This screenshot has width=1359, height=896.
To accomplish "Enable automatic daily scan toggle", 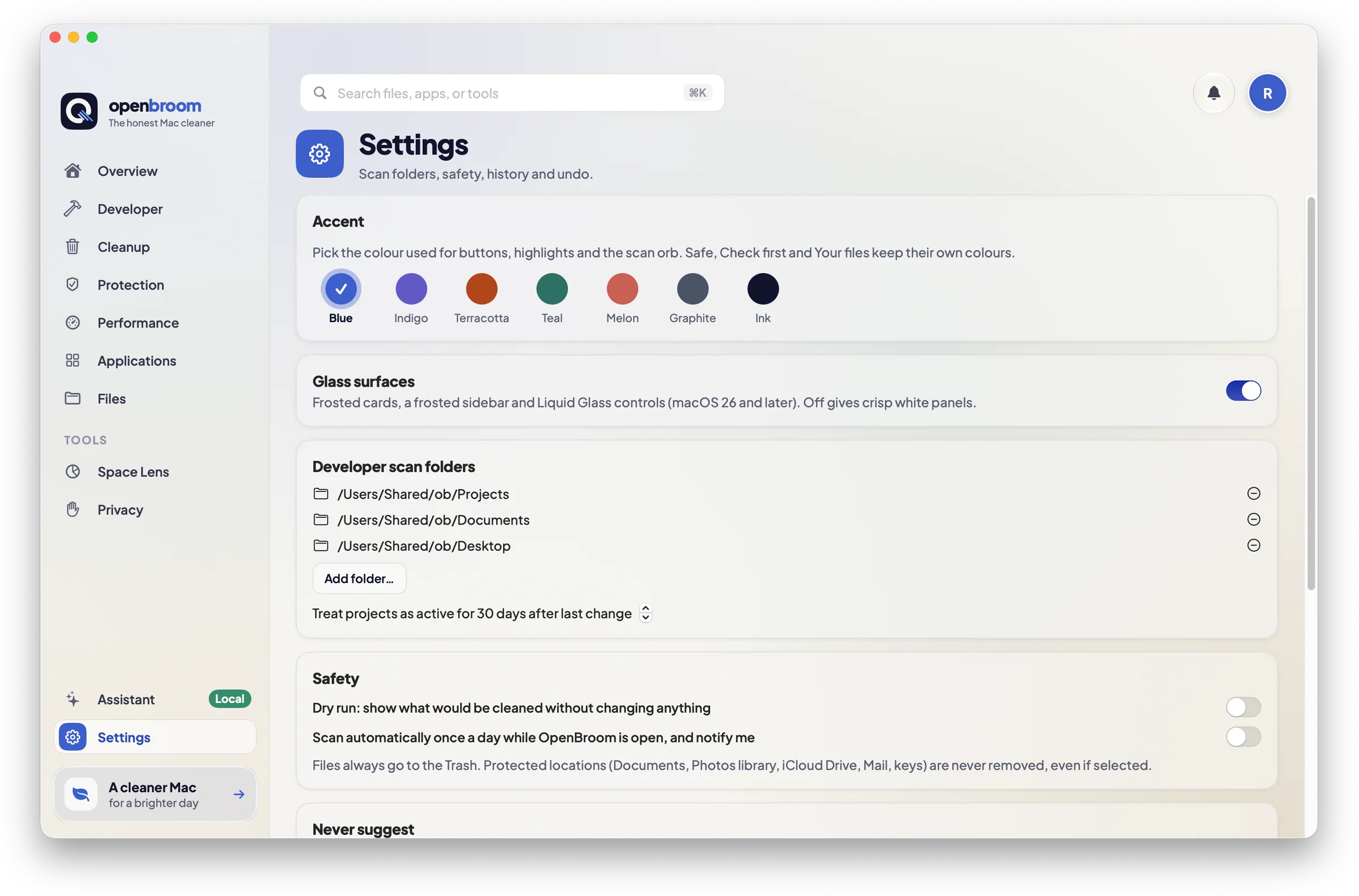I will click(1242, 736).
